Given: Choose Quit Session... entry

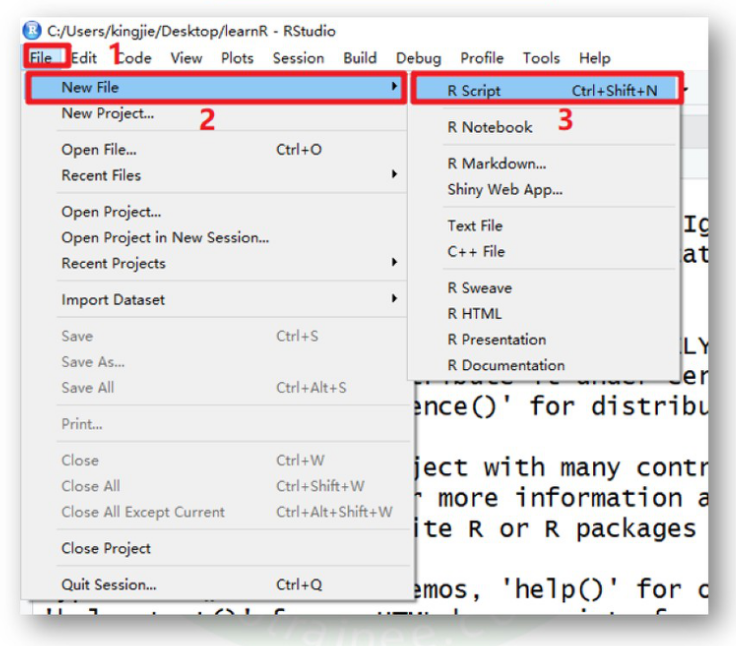Looking at the screenshot, I should 109,584.
